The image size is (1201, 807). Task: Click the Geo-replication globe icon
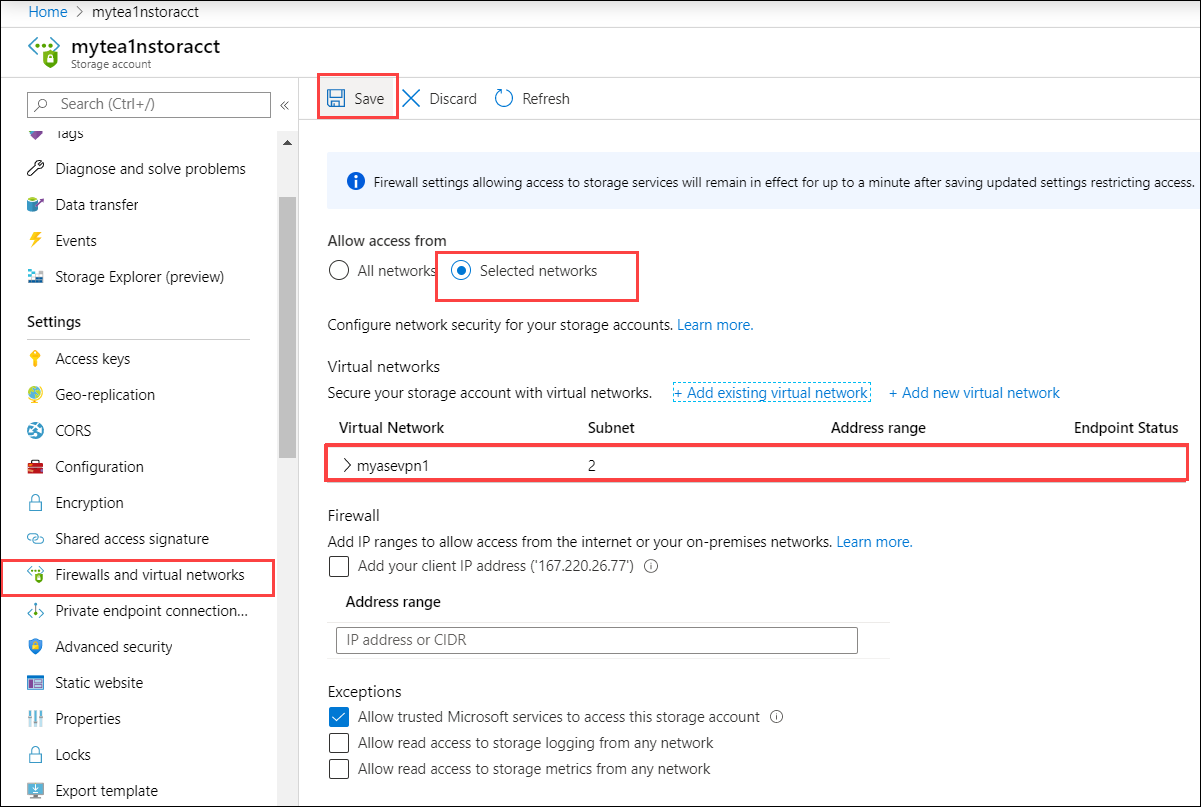(36, 395)
